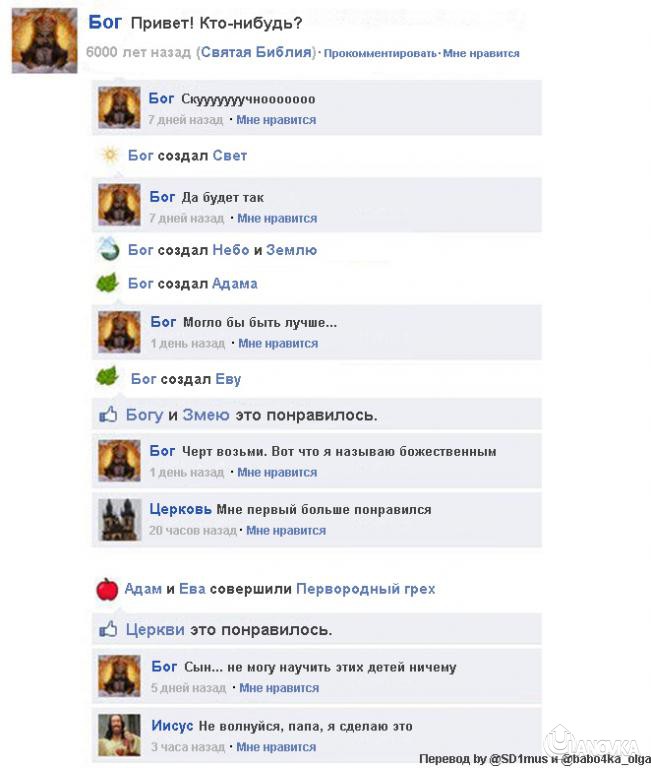651x768 pixels.
Task: Click the 'Иисус' name link
Action: coord(172,725)
